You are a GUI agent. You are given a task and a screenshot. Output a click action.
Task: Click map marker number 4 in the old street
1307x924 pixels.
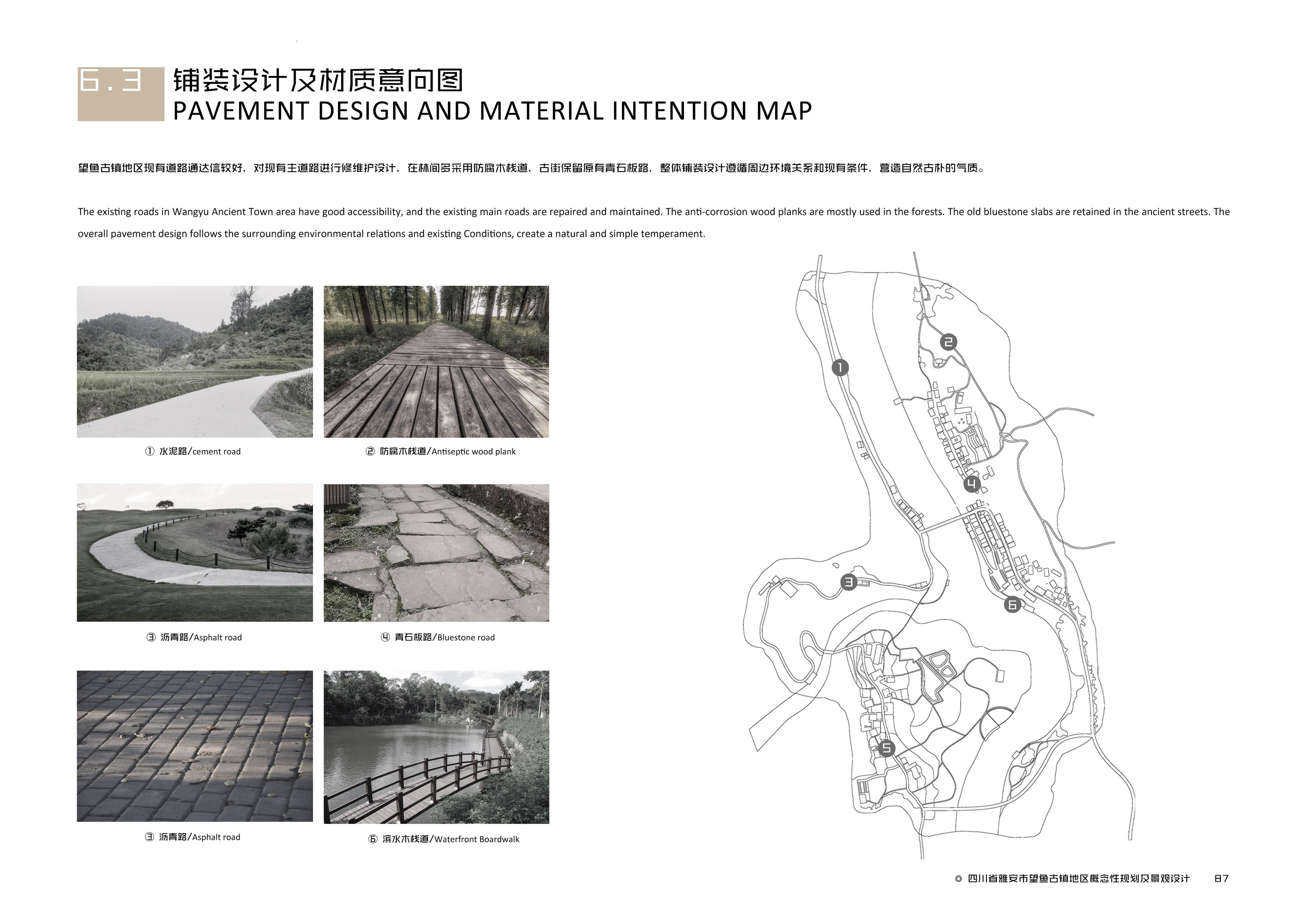click(x=972, y=484)
